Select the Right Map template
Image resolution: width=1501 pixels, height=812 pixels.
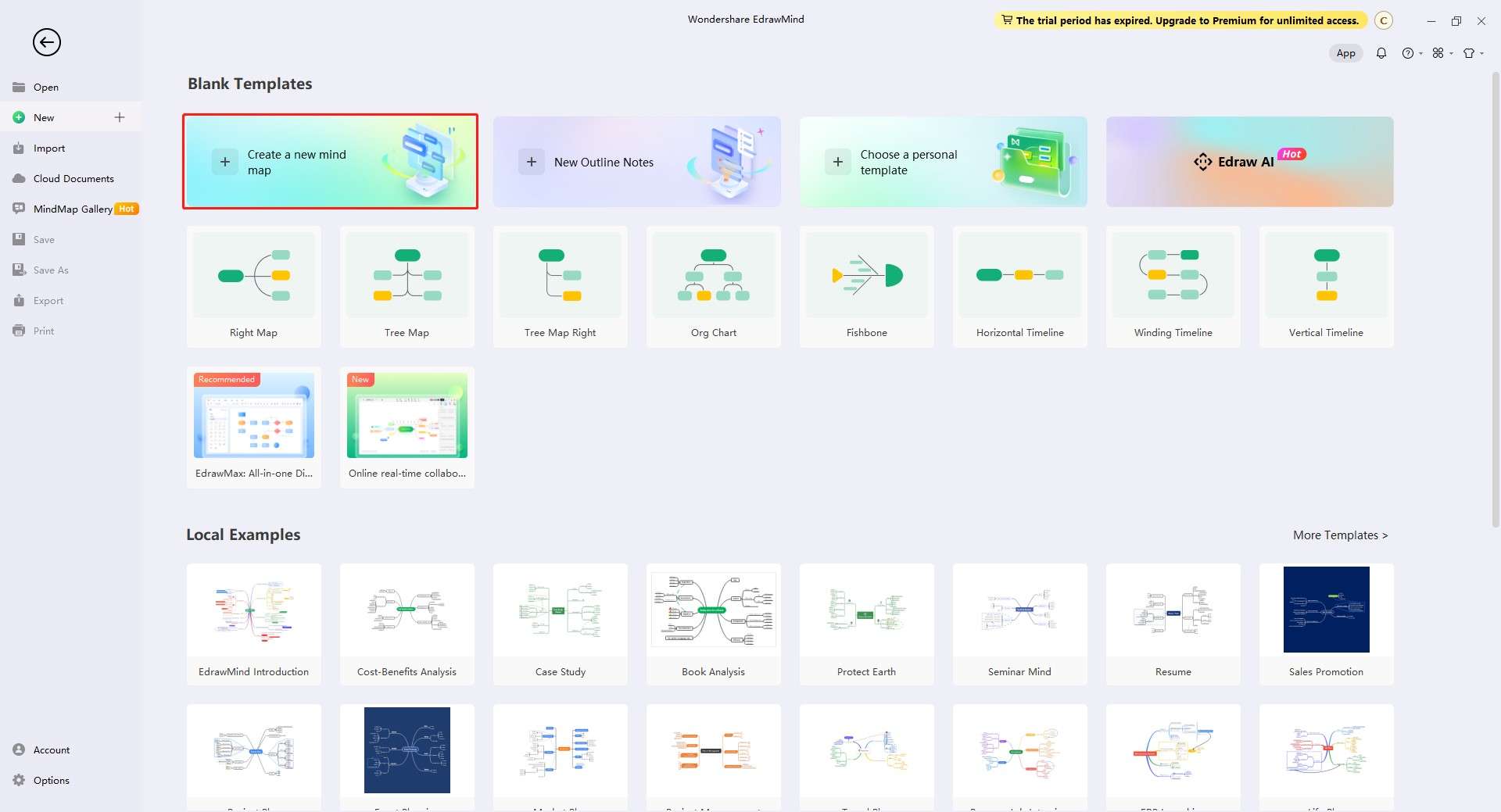(x=253, y=287)
